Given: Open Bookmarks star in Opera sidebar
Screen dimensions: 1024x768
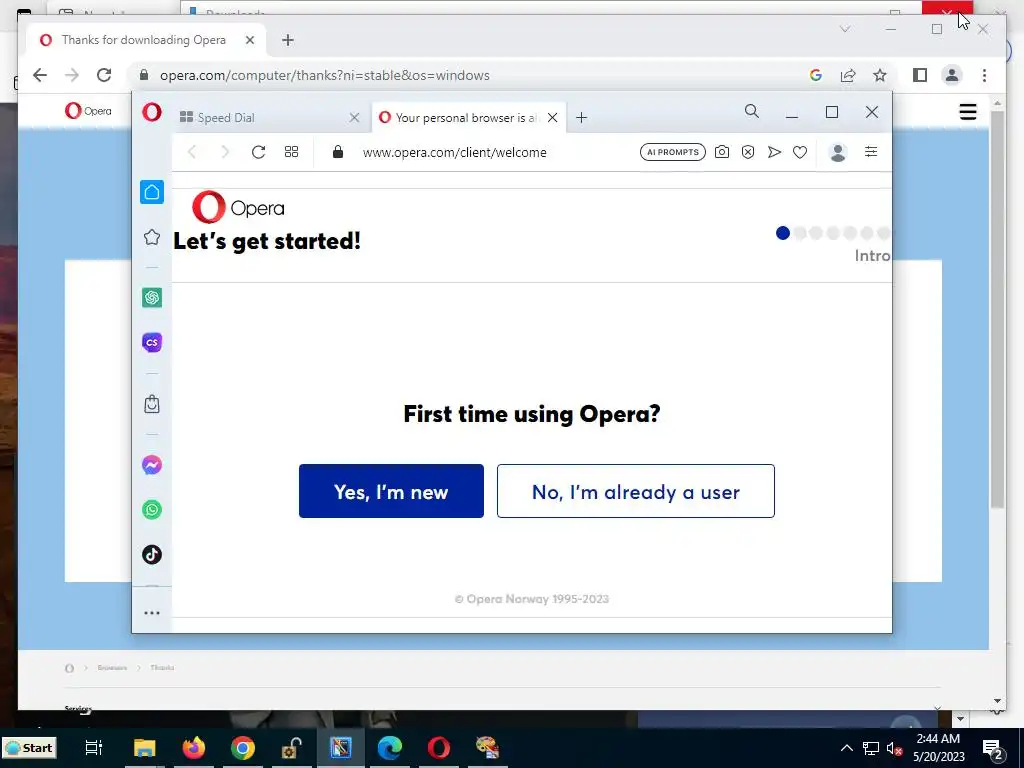Looking at the screenshot, I should coord(152,237).
